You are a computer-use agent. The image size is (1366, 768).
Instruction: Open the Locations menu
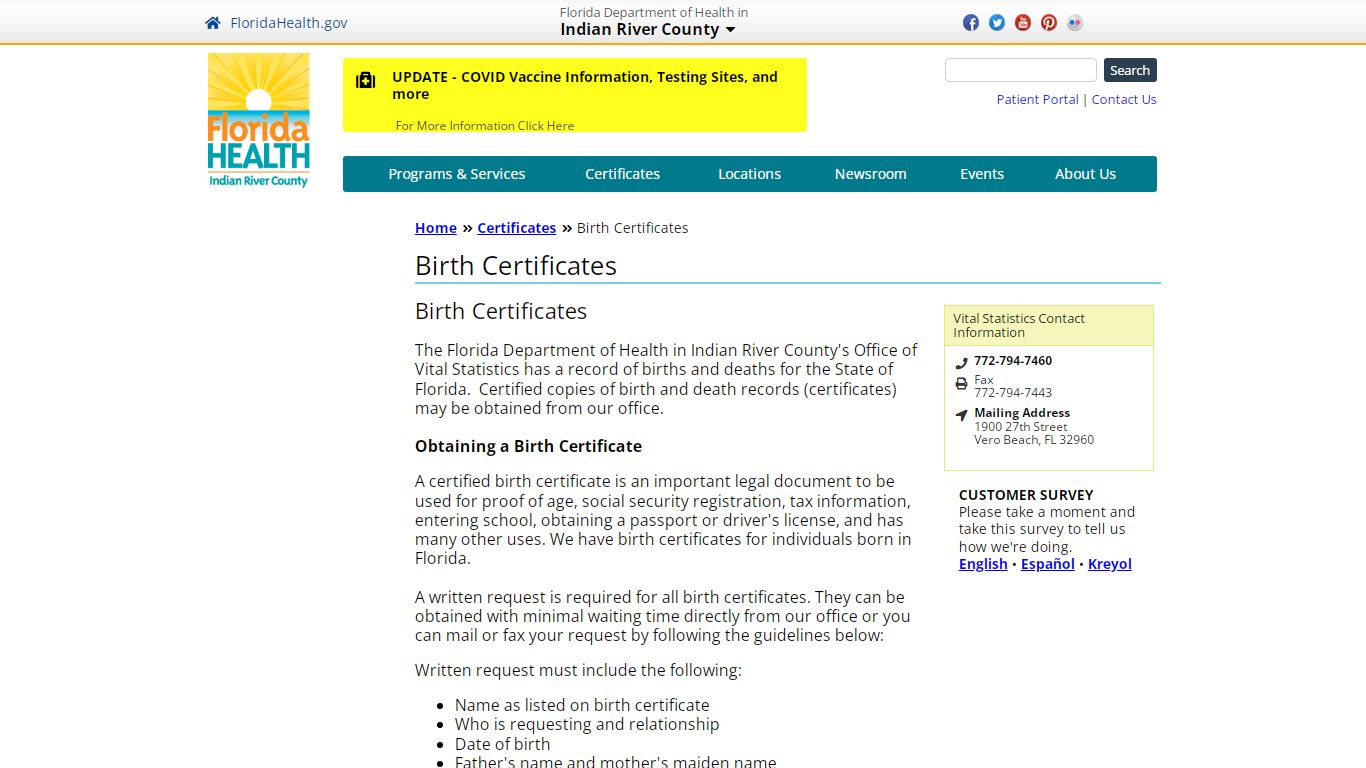(750, 174)
